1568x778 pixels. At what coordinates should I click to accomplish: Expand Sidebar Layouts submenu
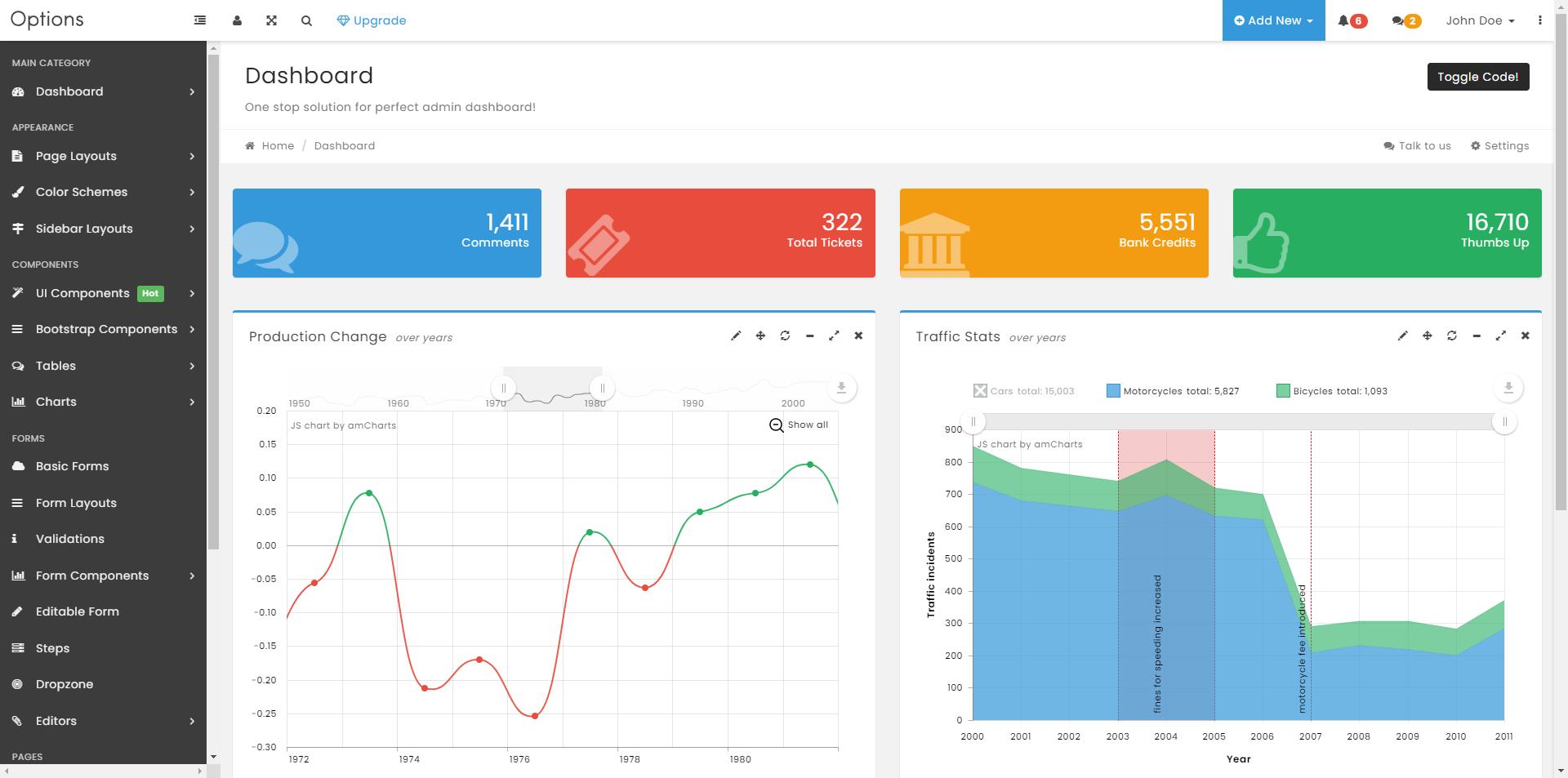point(103,229)
